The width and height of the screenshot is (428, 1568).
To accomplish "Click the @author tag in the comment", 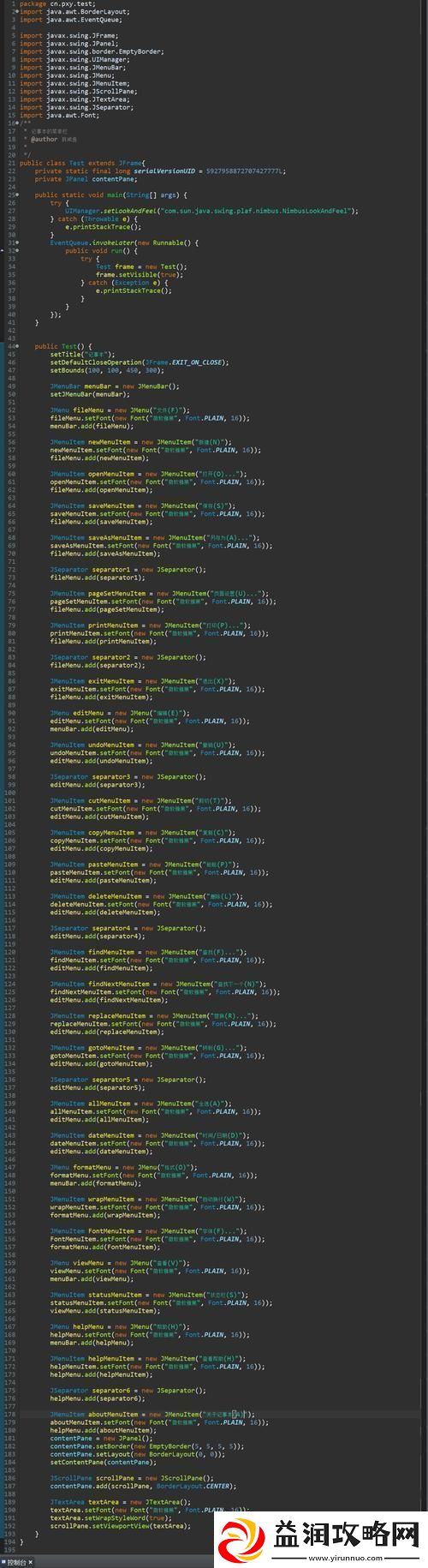I will tap(45, 139).
